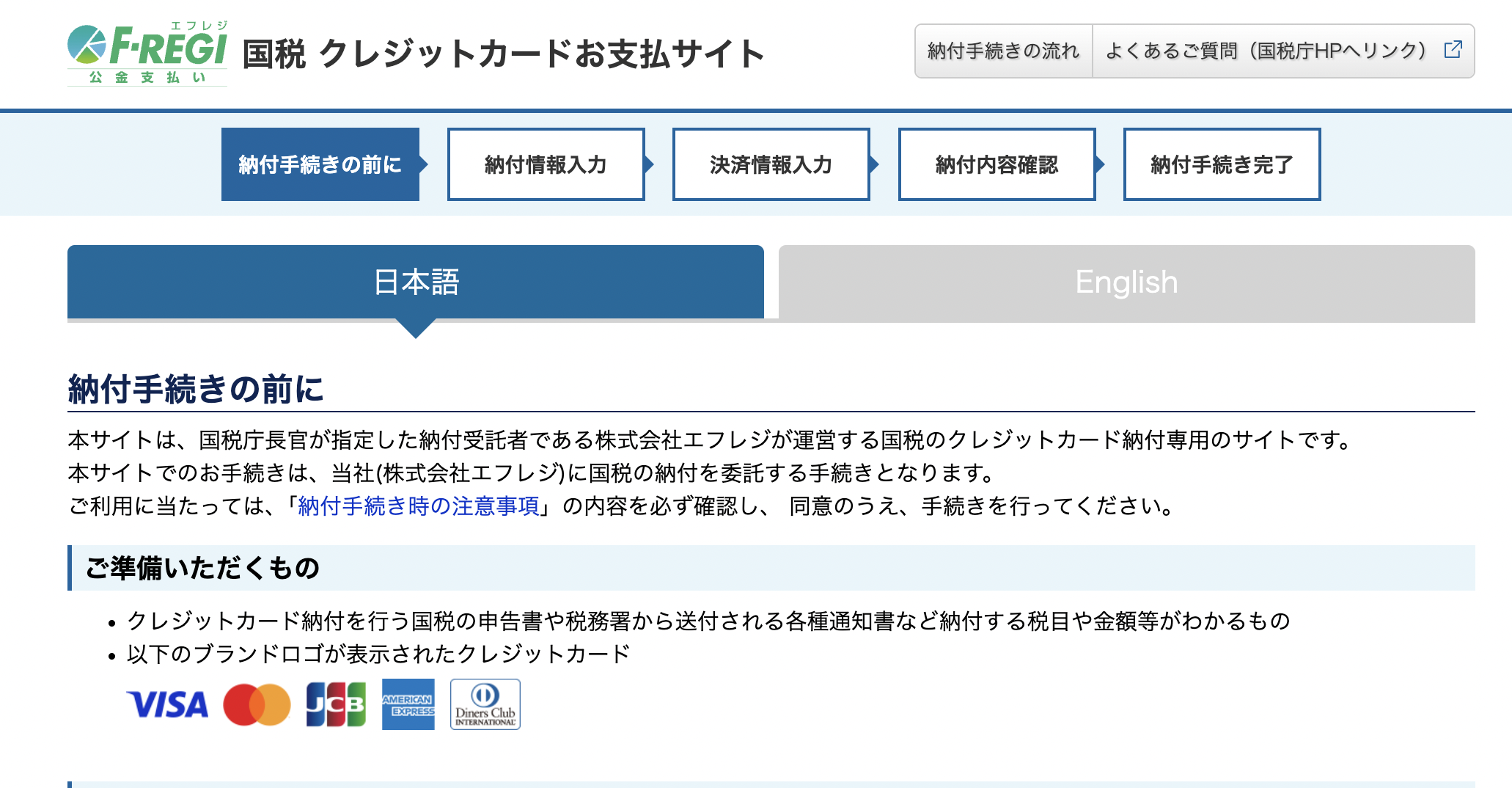This screenshot has width=1512, height=788.
Task: Click the JCB card logo
Action: pyautogui.click(x=336, y=704)
